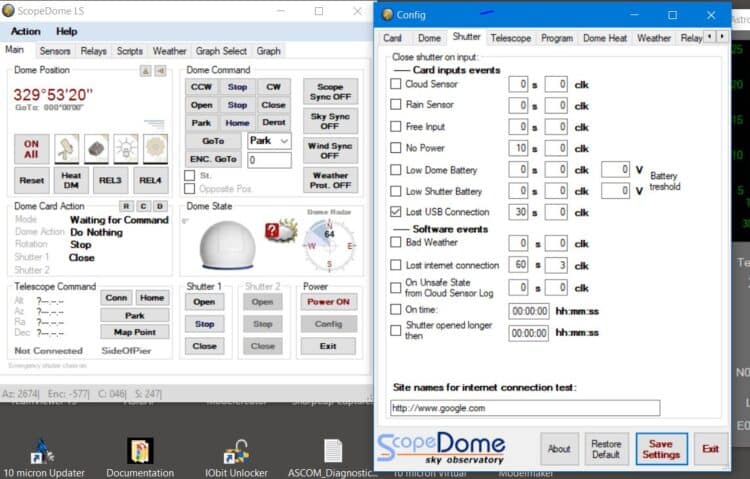The image size is (750, 479).
Task: Click the Heat DM button
Action: 71,180
